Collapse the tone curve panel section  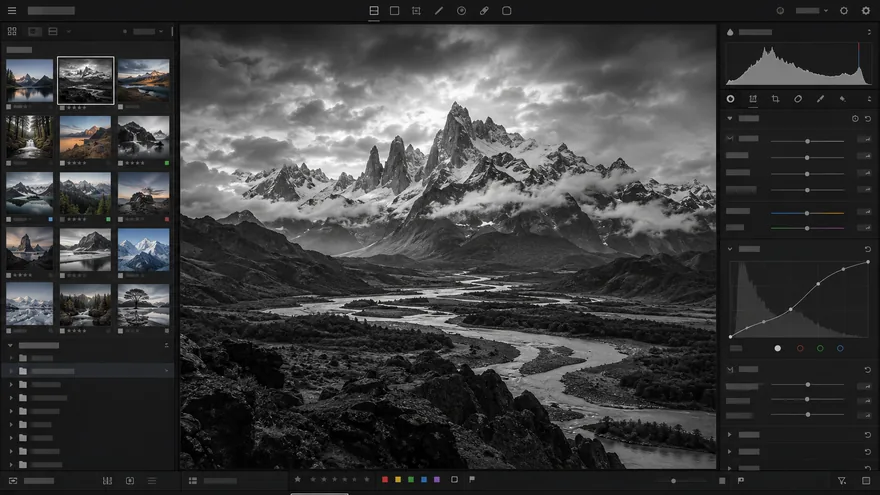point(730,249)
